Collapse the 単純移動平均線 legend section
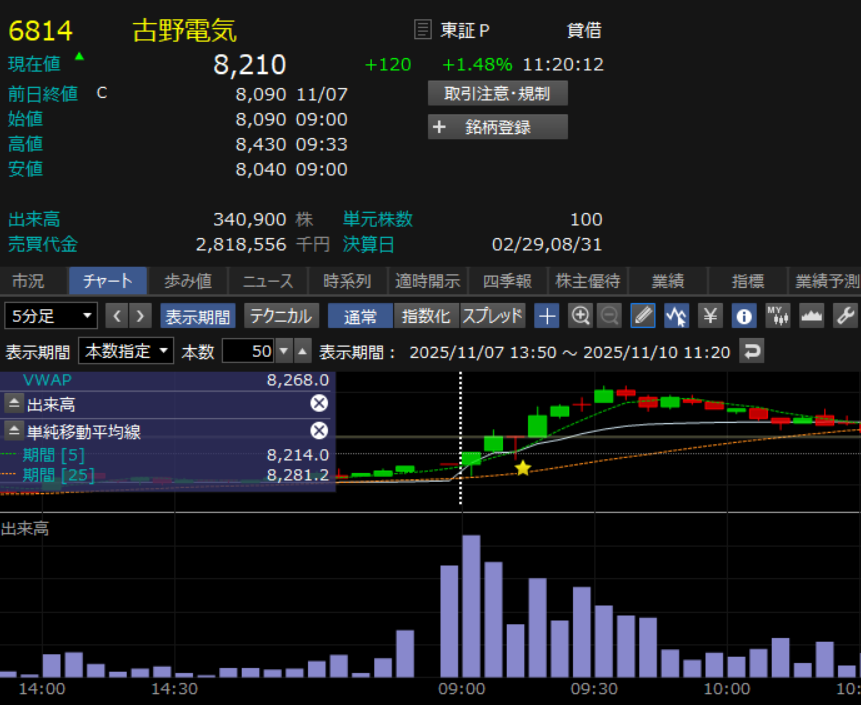The height and width of the screenshot is (705, 861). 14,431
